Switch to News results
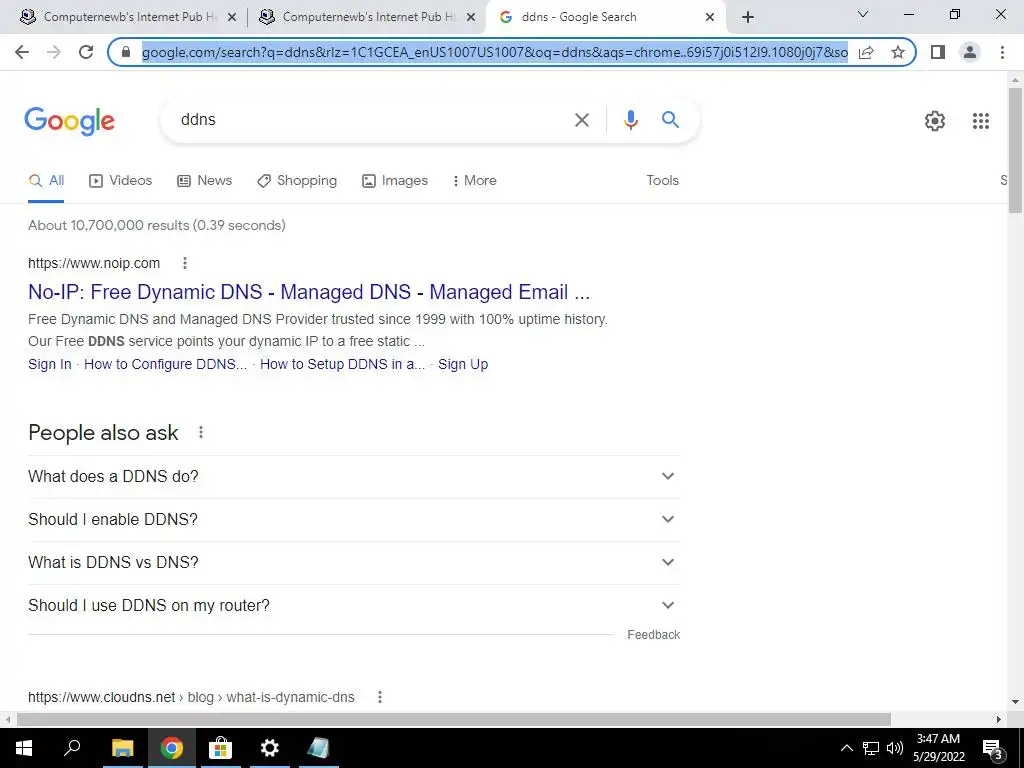The width and height of the screenshot is (1024, 768). tap(205, 181)
